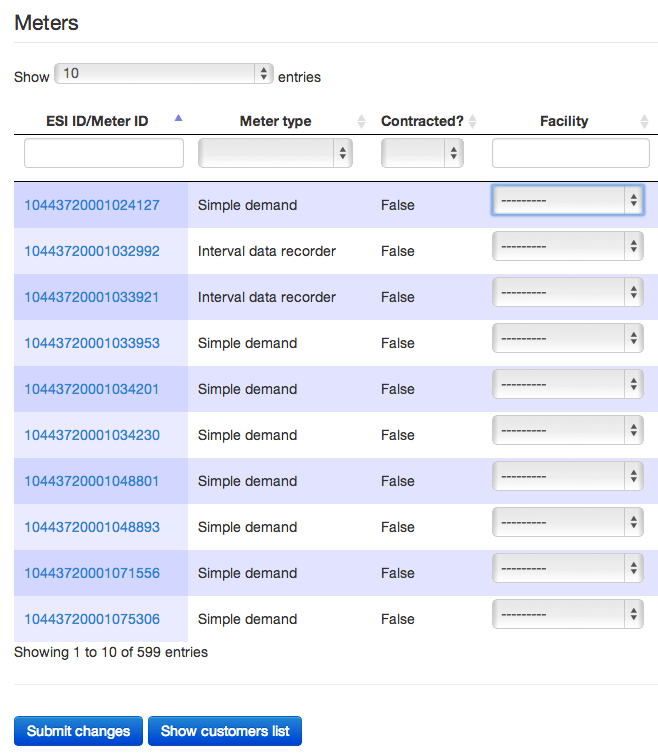The image size is (658, 756).
Task: Open meter link 10443720001024127
Action: point(92,205)
